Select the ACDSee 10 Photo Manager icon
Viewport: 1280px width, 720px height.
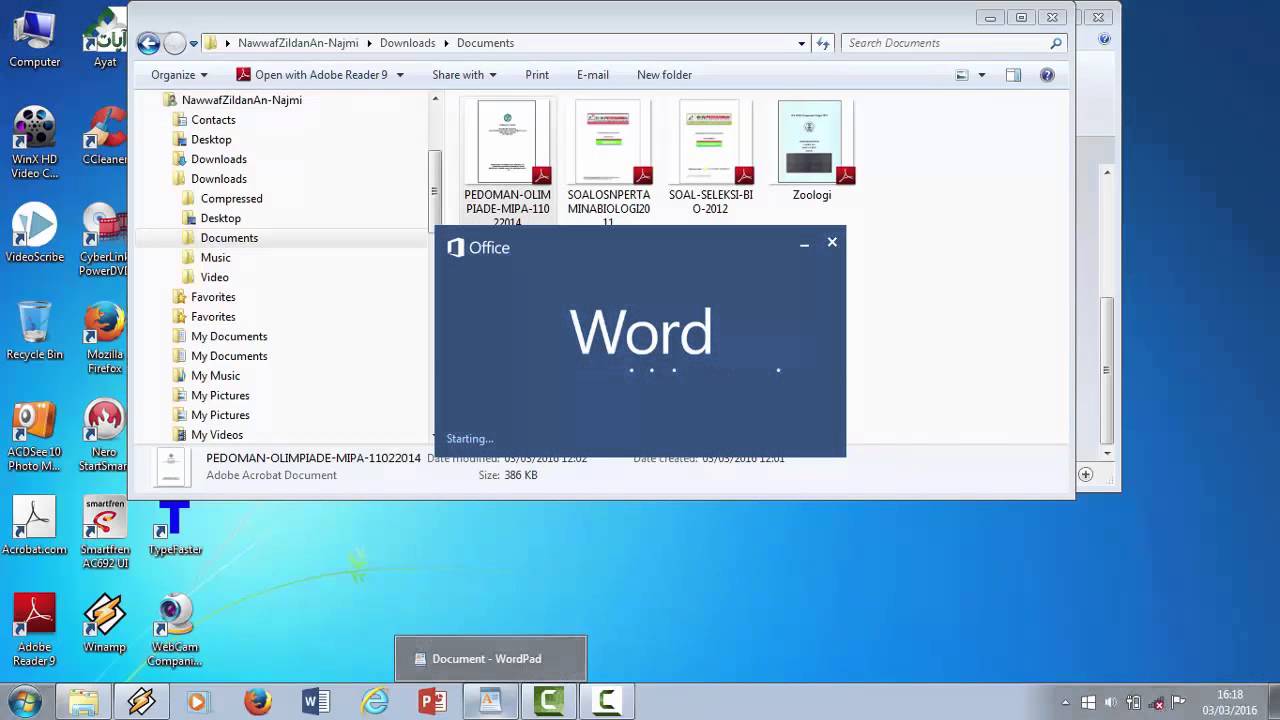tap(35, 436)
